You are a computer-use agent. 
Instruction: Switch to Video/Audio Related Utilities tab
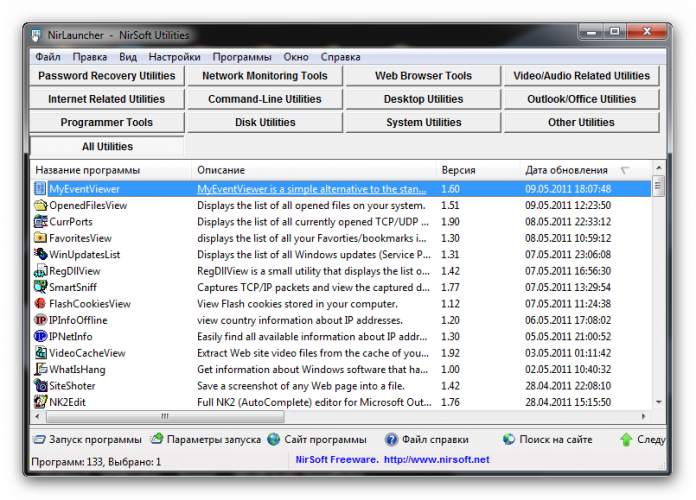581,75
